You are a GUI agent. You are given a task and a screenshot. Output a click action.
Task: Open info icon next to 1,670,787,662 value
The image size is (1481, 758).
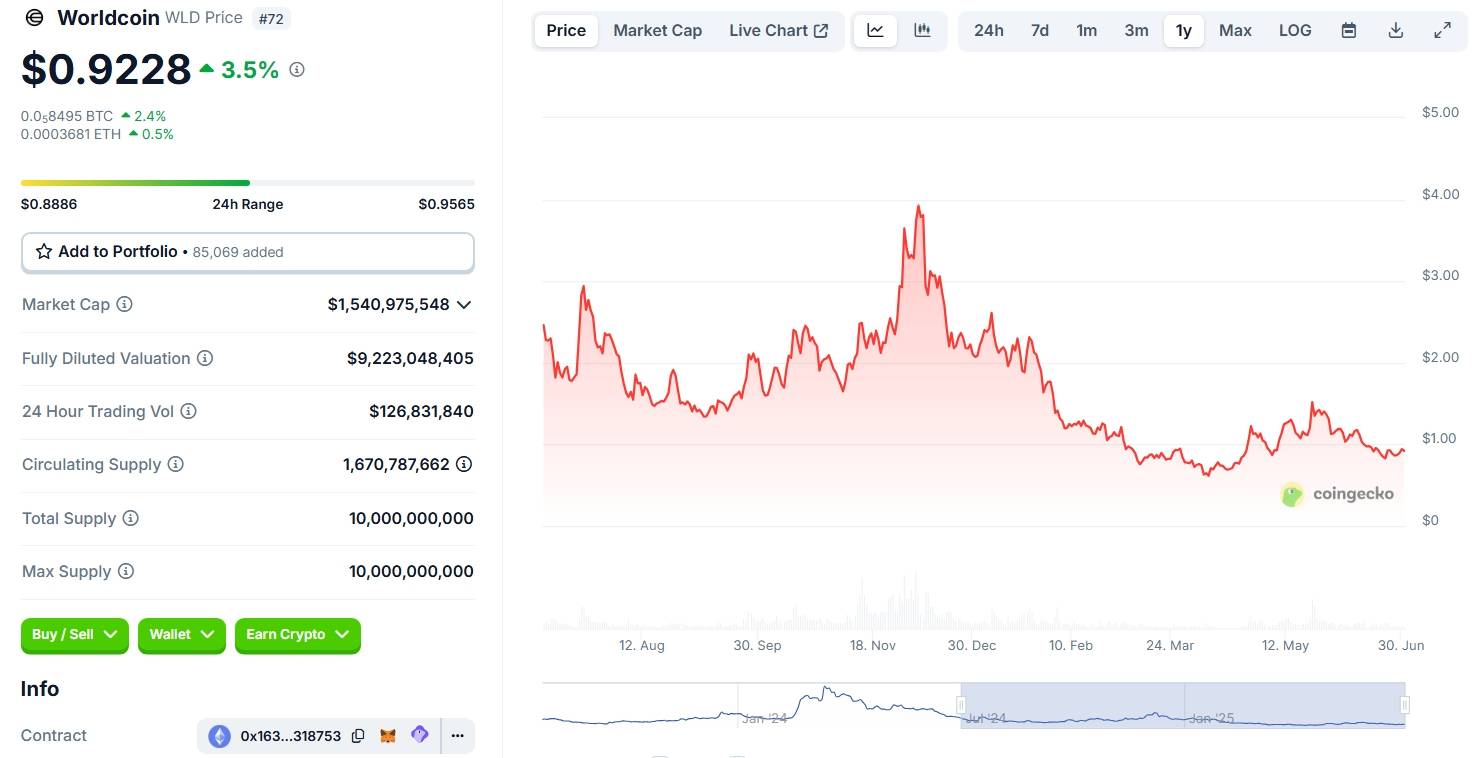[x=464, y=464]
